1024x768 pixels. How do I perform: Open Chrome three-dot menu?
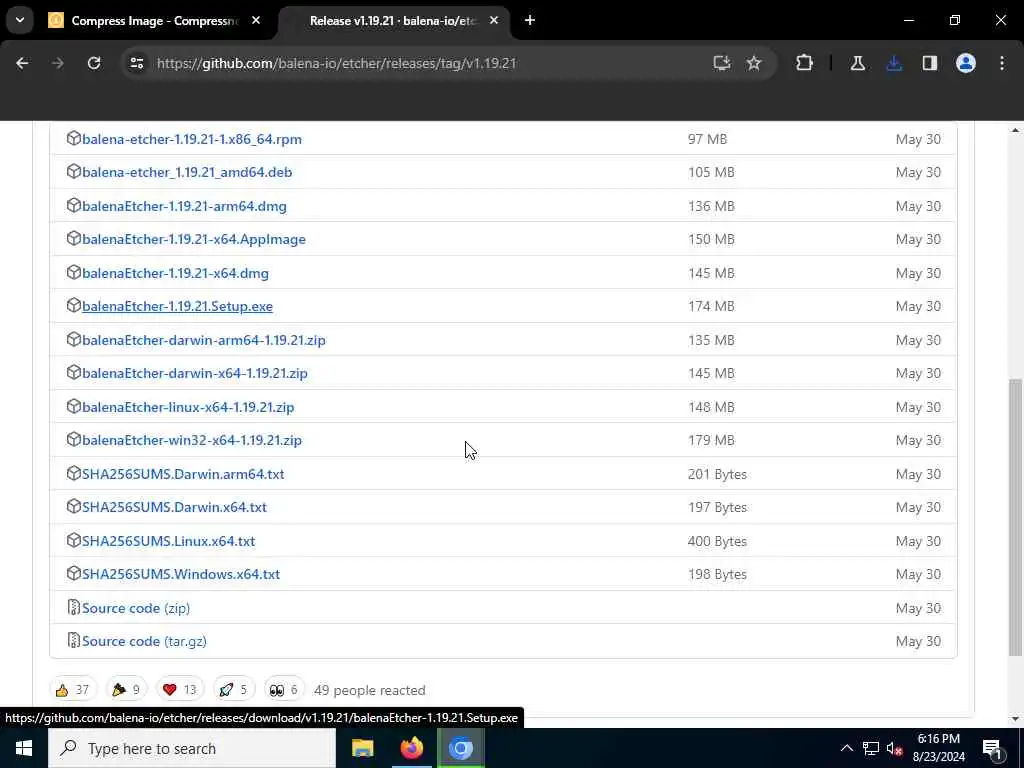(x=1002, y=63)
